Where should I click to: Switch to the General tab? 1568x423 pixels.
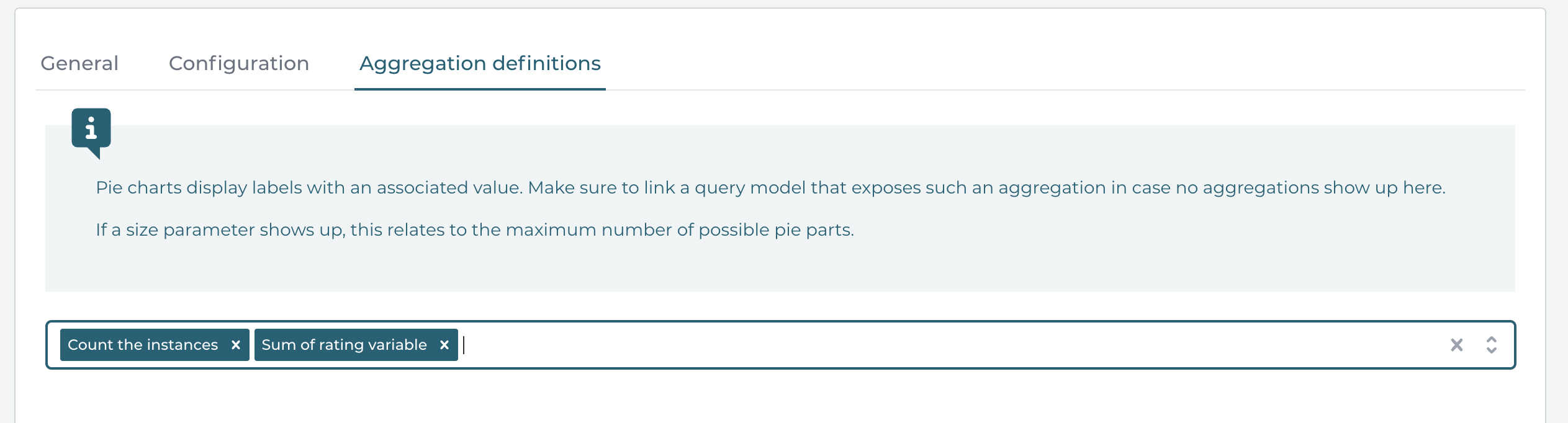pyautogui.click(x=79, y=63)
